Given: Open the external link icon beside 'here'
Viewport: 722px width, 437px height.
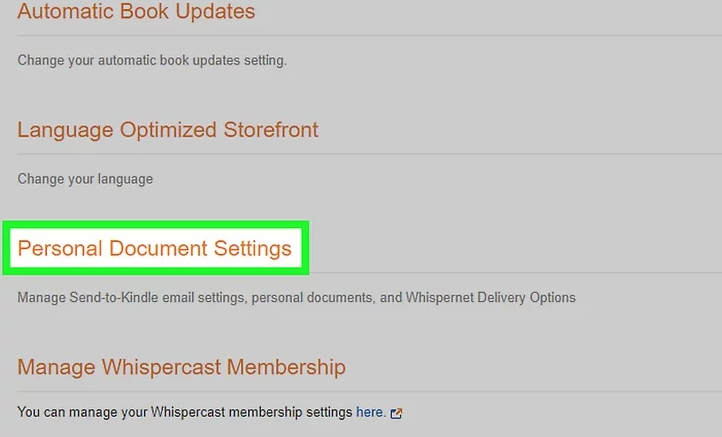Looking at the screenshot, I should coord(396,413).
